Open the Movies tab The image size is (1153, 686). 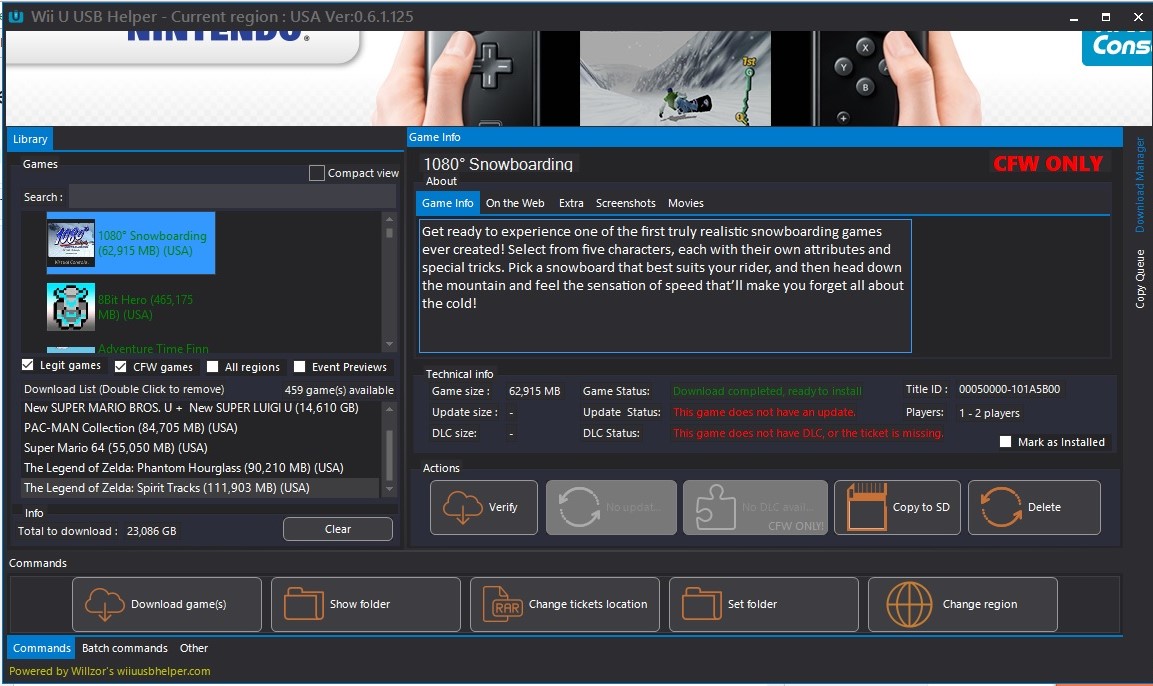point(685,203)
